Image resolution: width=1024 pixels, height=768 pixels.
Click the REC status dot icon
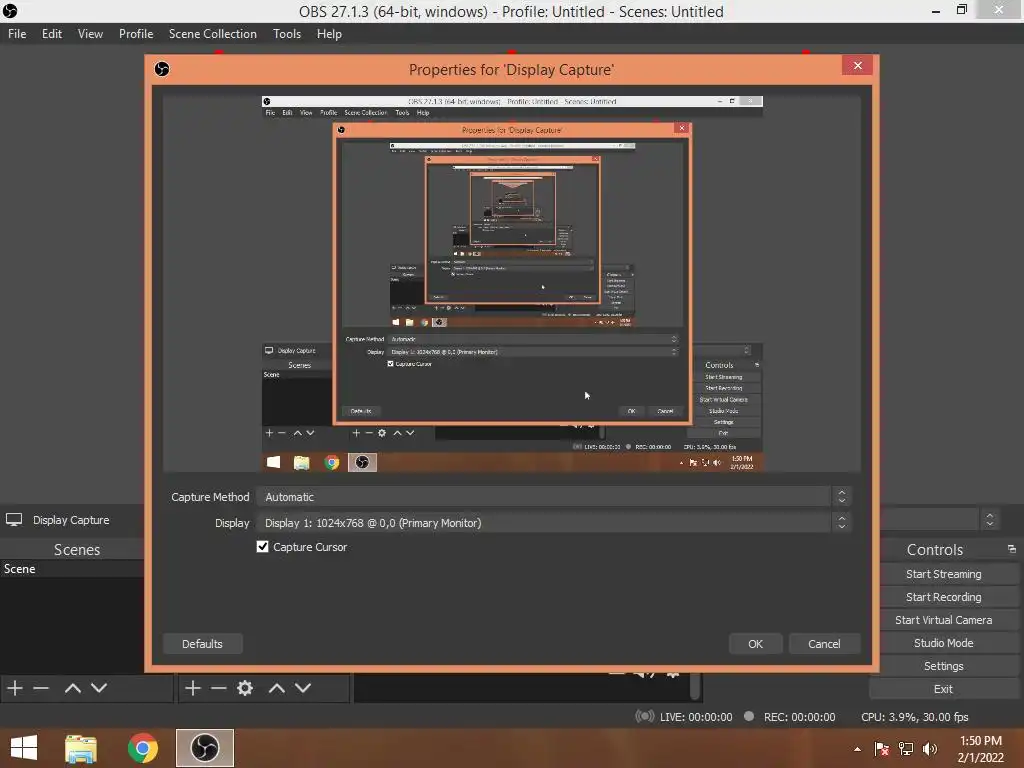pos(749,716)
